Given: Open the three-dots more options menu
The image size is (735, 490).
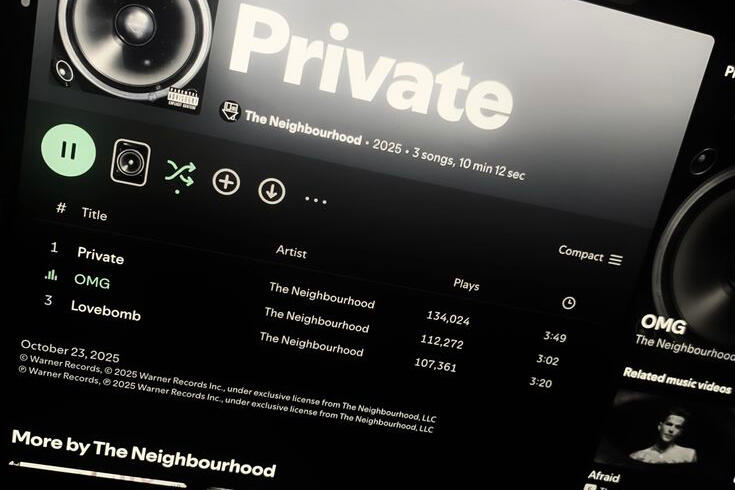Looking at the screenshot, I should pos(315,200).
